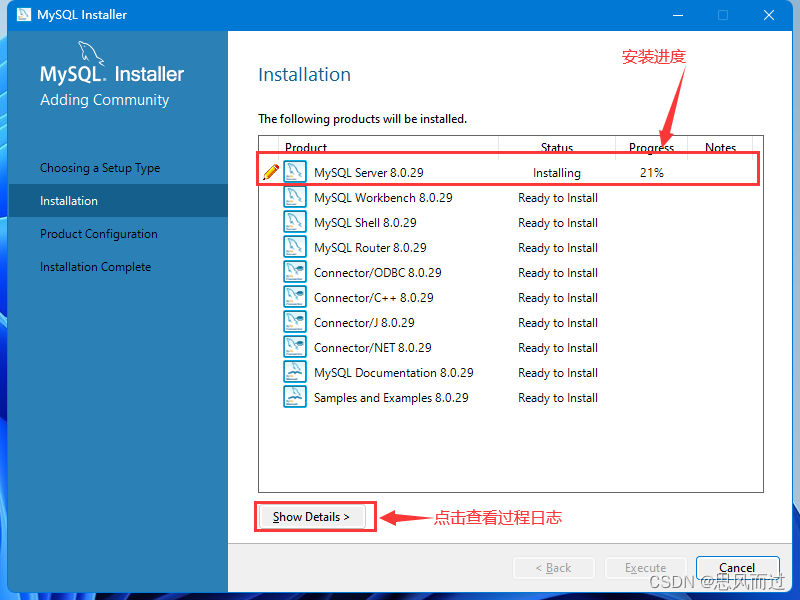The image size is (800, 600).
Task: Click the MySQL Shell 8.0.29 product icon
Action: [x=295, y=222]
